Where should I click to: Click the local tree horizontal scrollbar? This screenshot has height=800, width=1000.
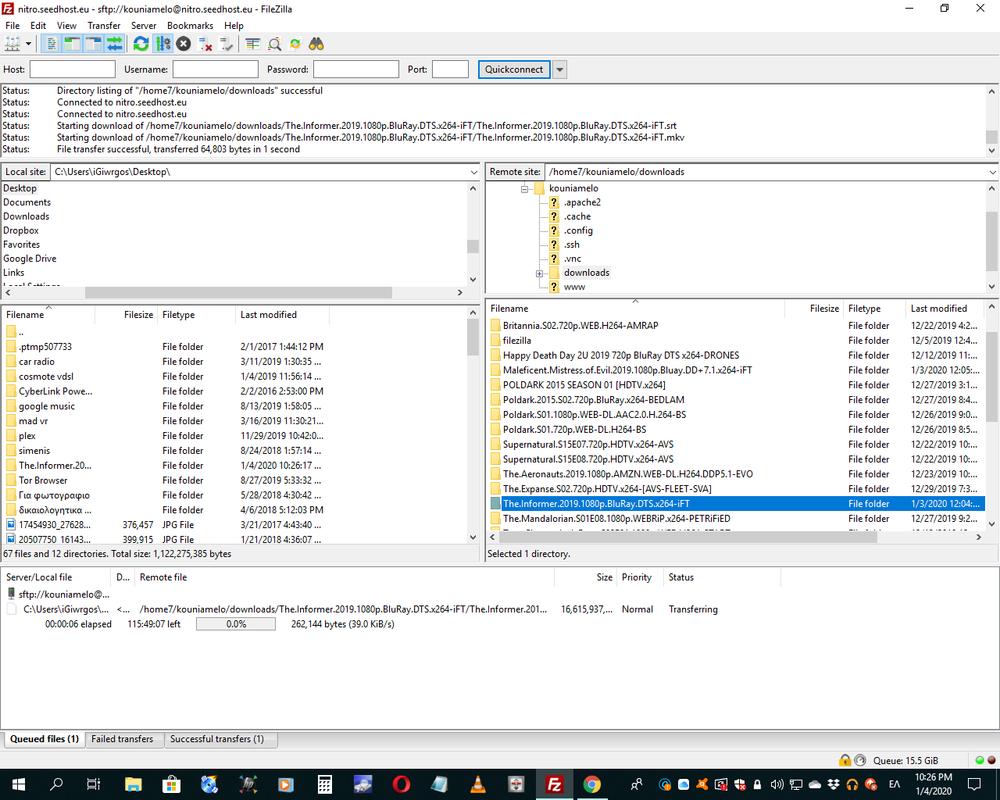[238, 292]
